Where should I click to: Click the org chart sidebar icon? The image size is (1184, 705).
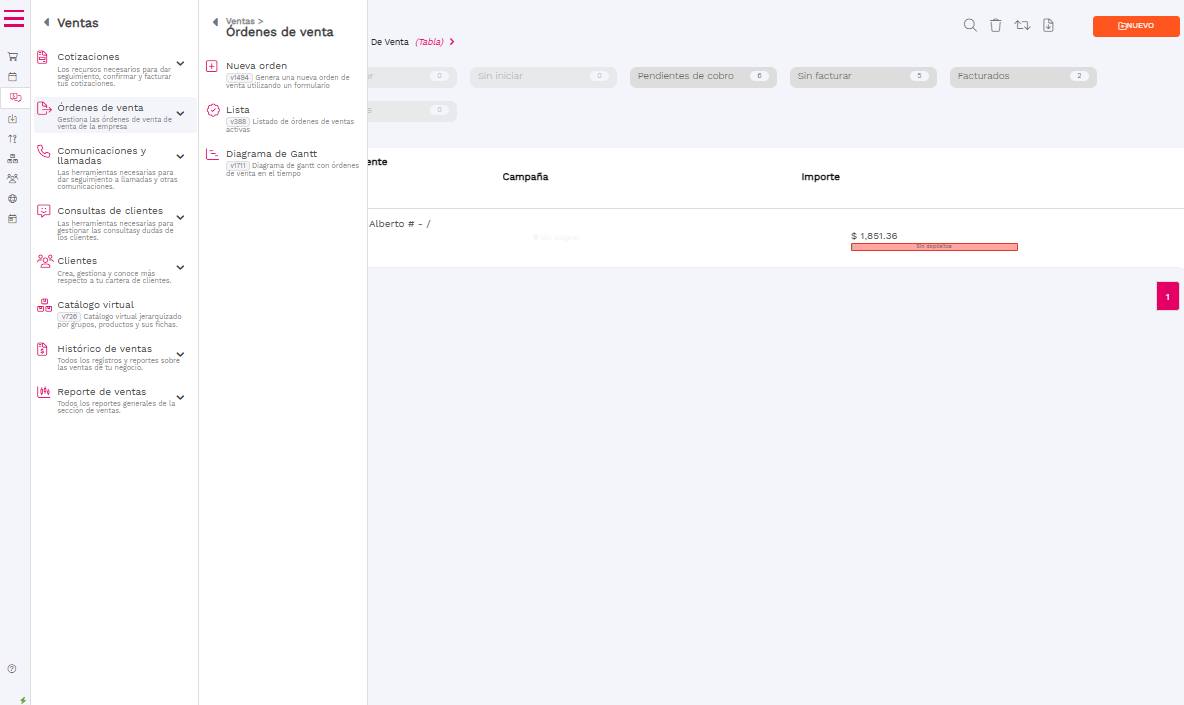[x=12, y=158]
